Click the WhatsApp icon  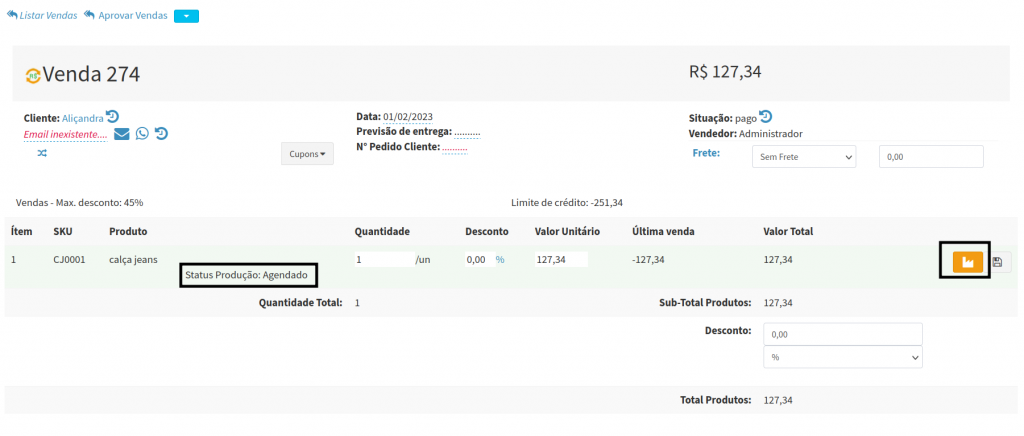[x=142, y=134]
